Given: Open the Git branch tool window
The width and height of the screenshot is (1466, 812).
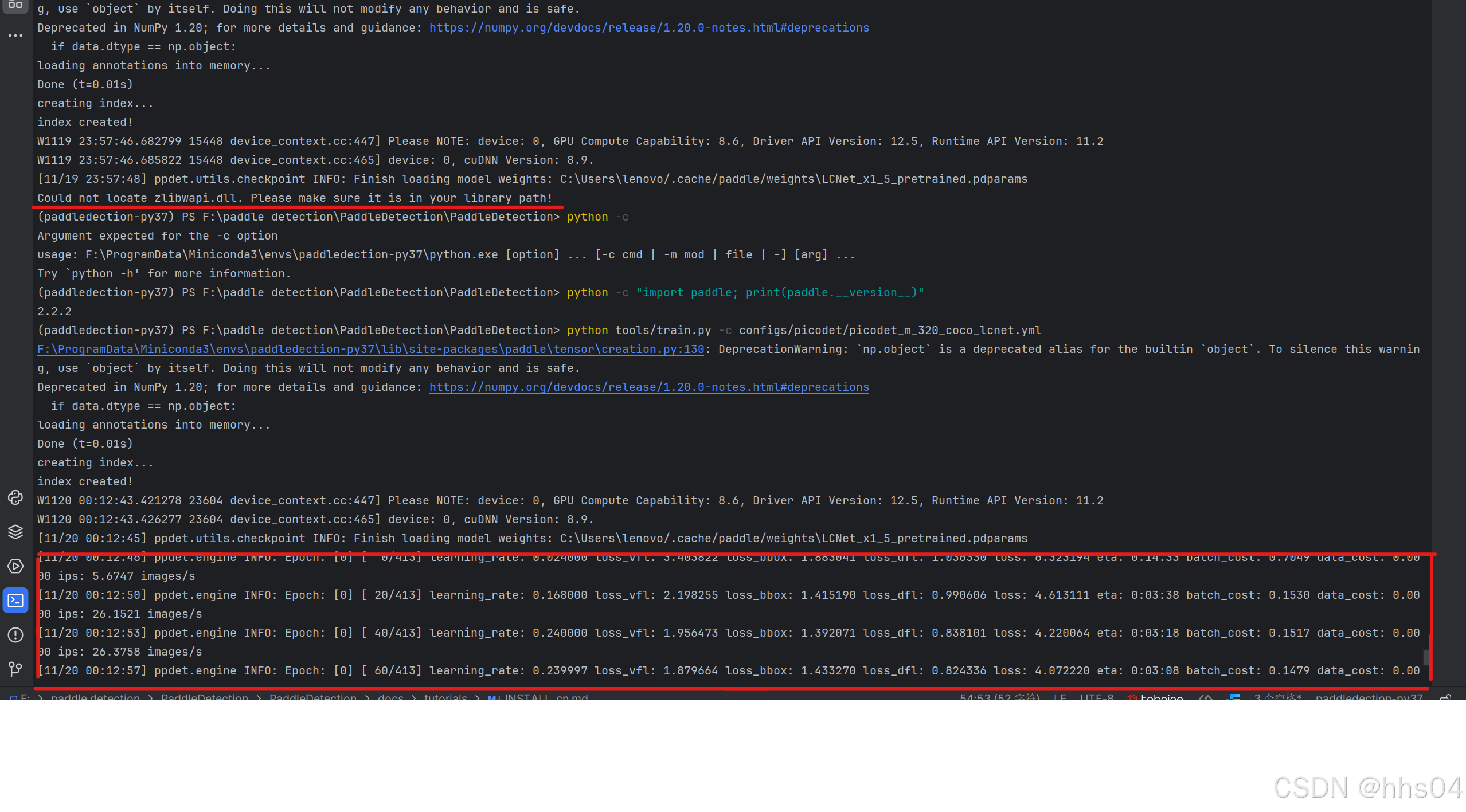Looking at the screenshot, I should (x=15, y=669).
